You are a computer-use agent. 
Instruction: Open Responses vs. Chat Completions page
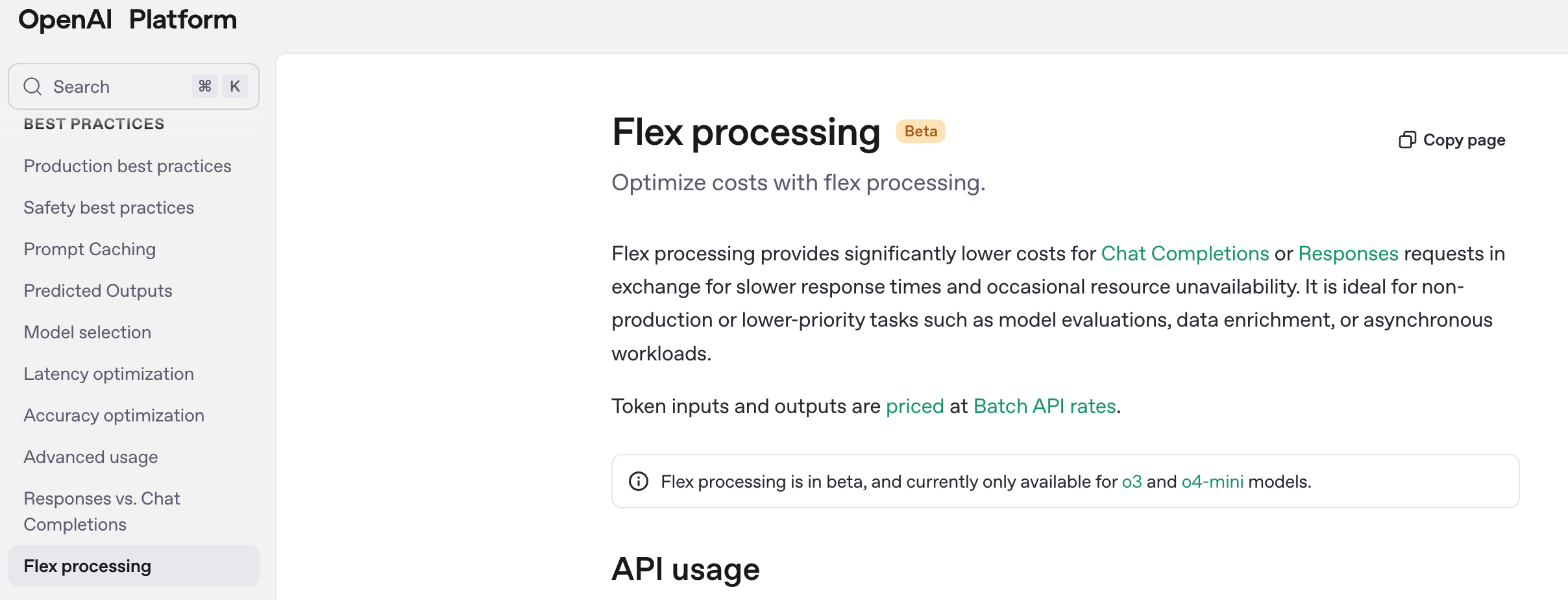(x=102, y=511)
